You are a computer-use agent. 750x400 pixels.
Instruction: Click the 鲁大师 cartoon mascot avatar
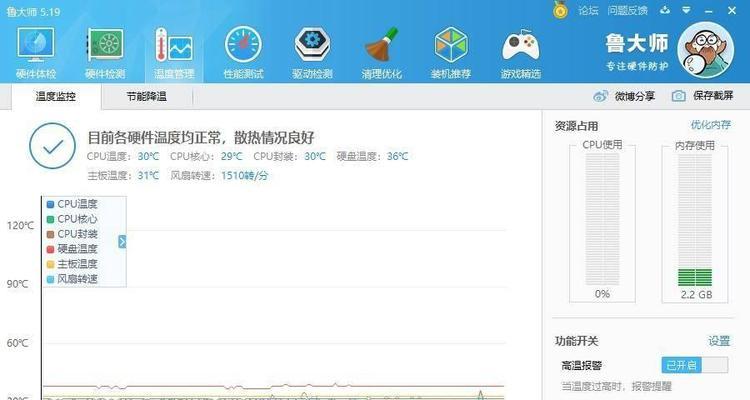pyautogui.click(x=706, y=50)
